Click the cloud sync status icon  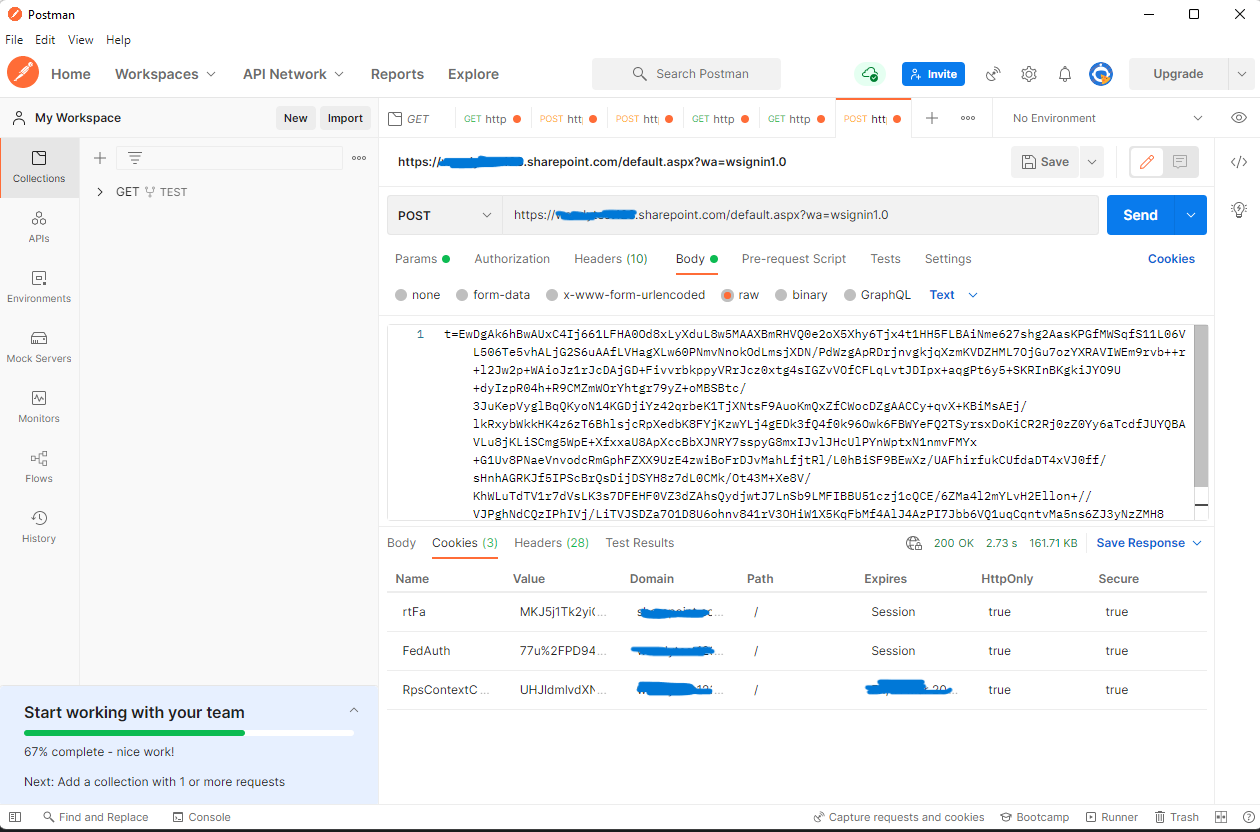click(870, 74)
